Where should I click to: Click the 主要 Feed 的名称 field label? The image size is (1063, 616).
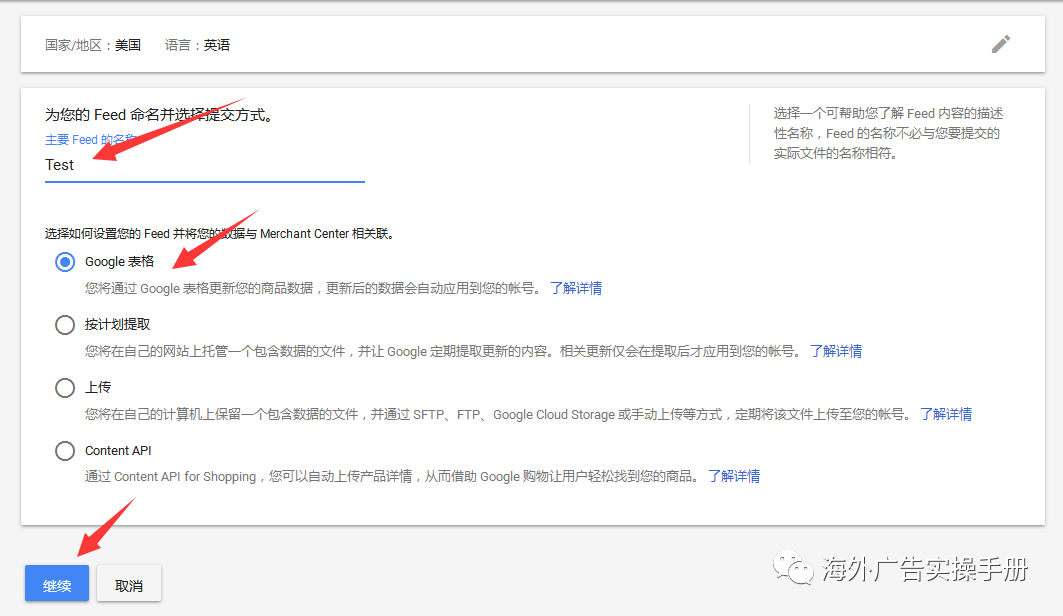point(90,140)
